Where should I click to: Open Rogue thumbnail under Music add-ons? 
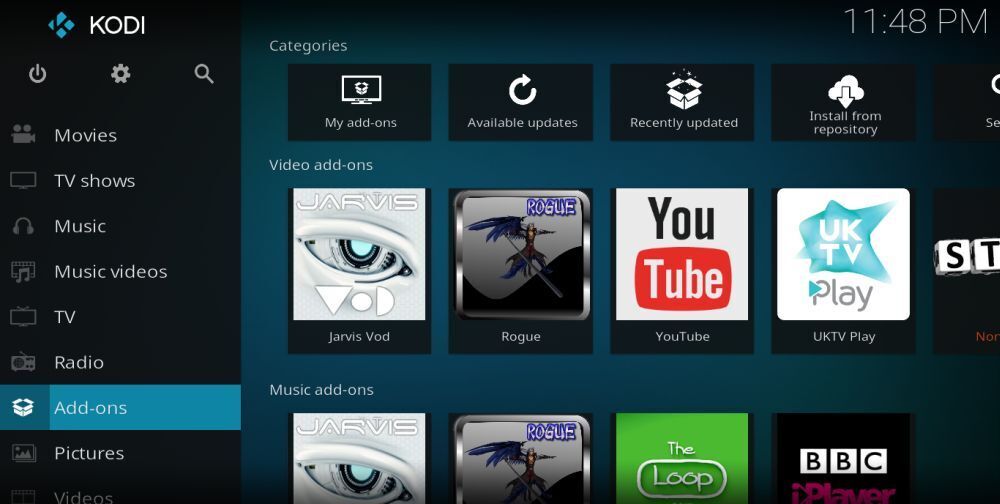coord(521,458)
